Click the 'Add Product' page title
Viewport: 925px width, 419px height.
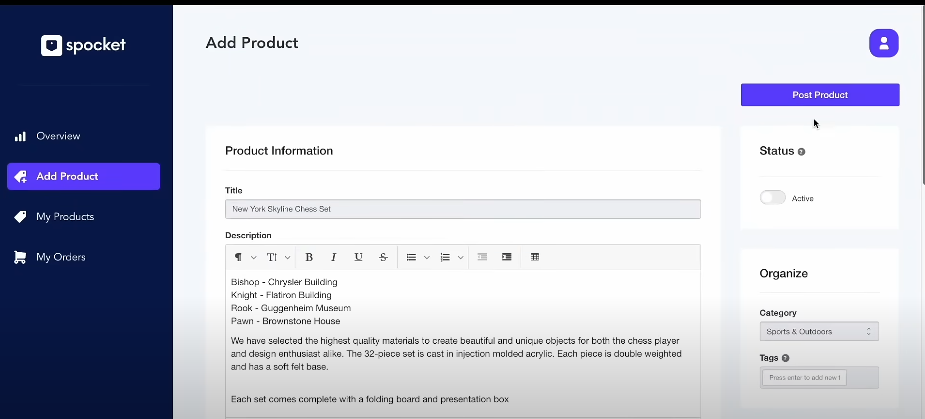click(x=252, y=43)
